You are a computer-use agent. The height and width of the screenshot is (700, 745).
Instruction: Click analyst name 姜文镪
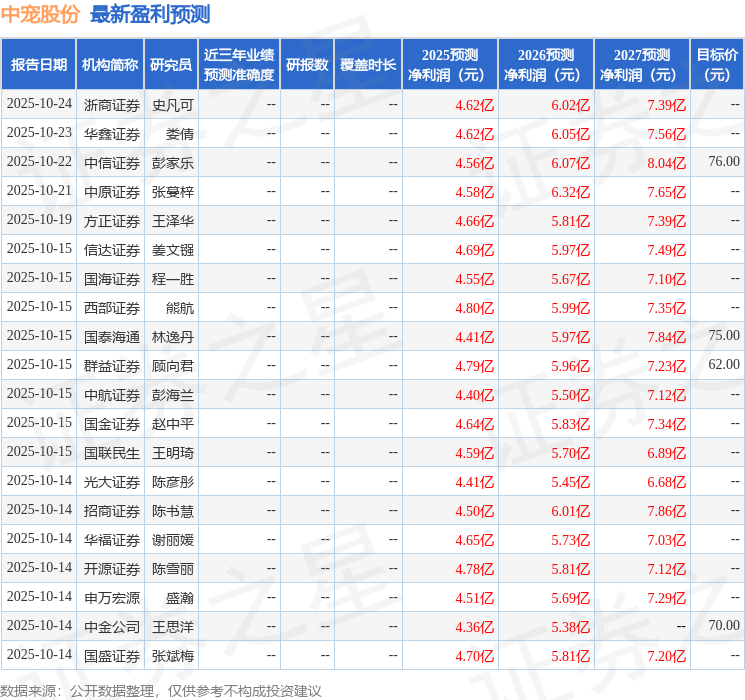(173, 250)
